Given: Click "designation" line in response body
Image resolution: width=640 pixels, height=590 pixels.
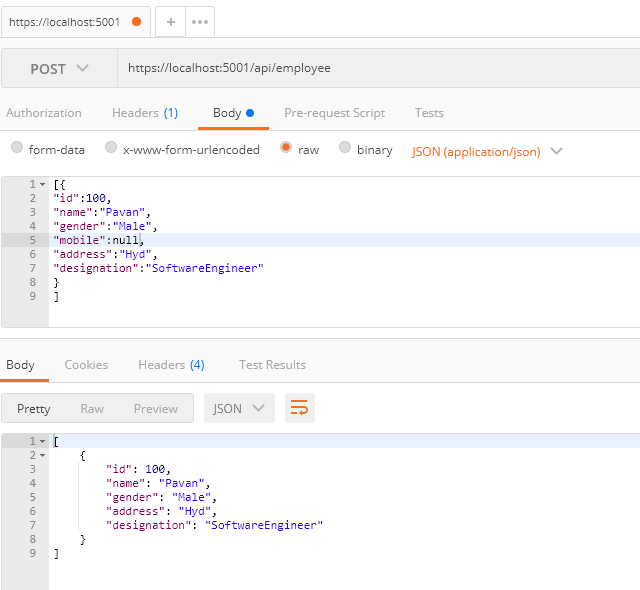Looking at the screenshot, I should pos(214,525).
